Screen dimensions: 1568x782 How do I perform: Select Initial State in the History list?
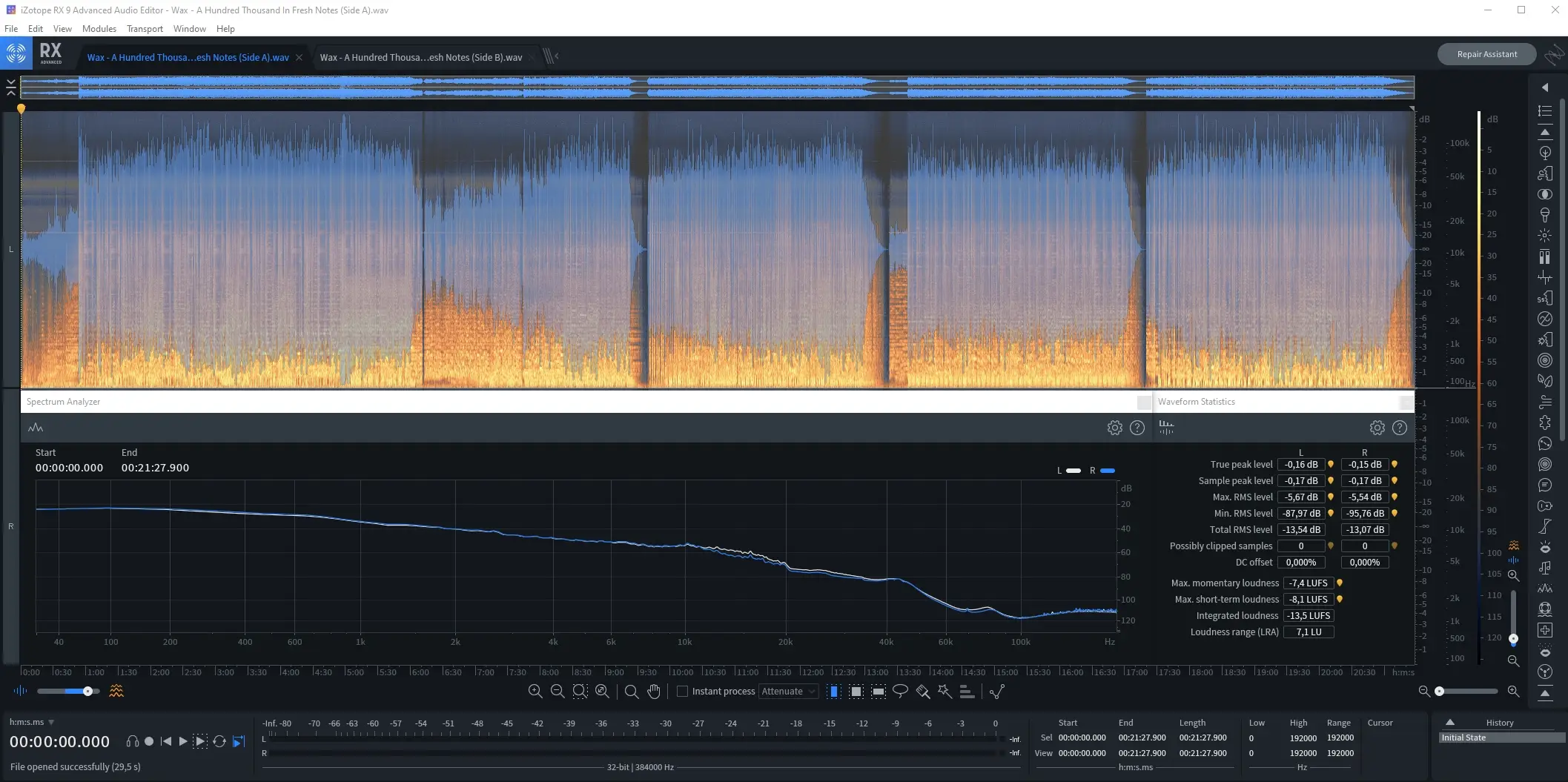[x=1502, y=738]
